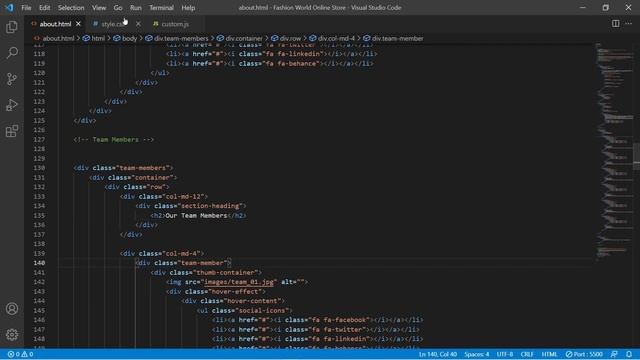Close the style.css tab
Viewport: 640px width, 360px height.
tap(138, 24)
